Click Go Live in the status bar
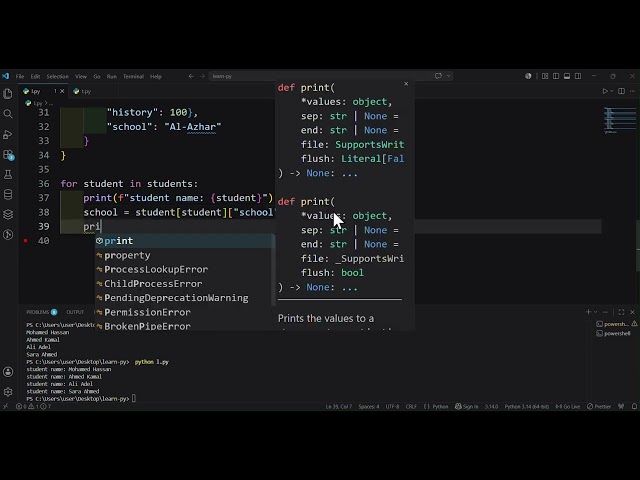The width and height of the screenshot is (640, 480). (x=568, y=407)
